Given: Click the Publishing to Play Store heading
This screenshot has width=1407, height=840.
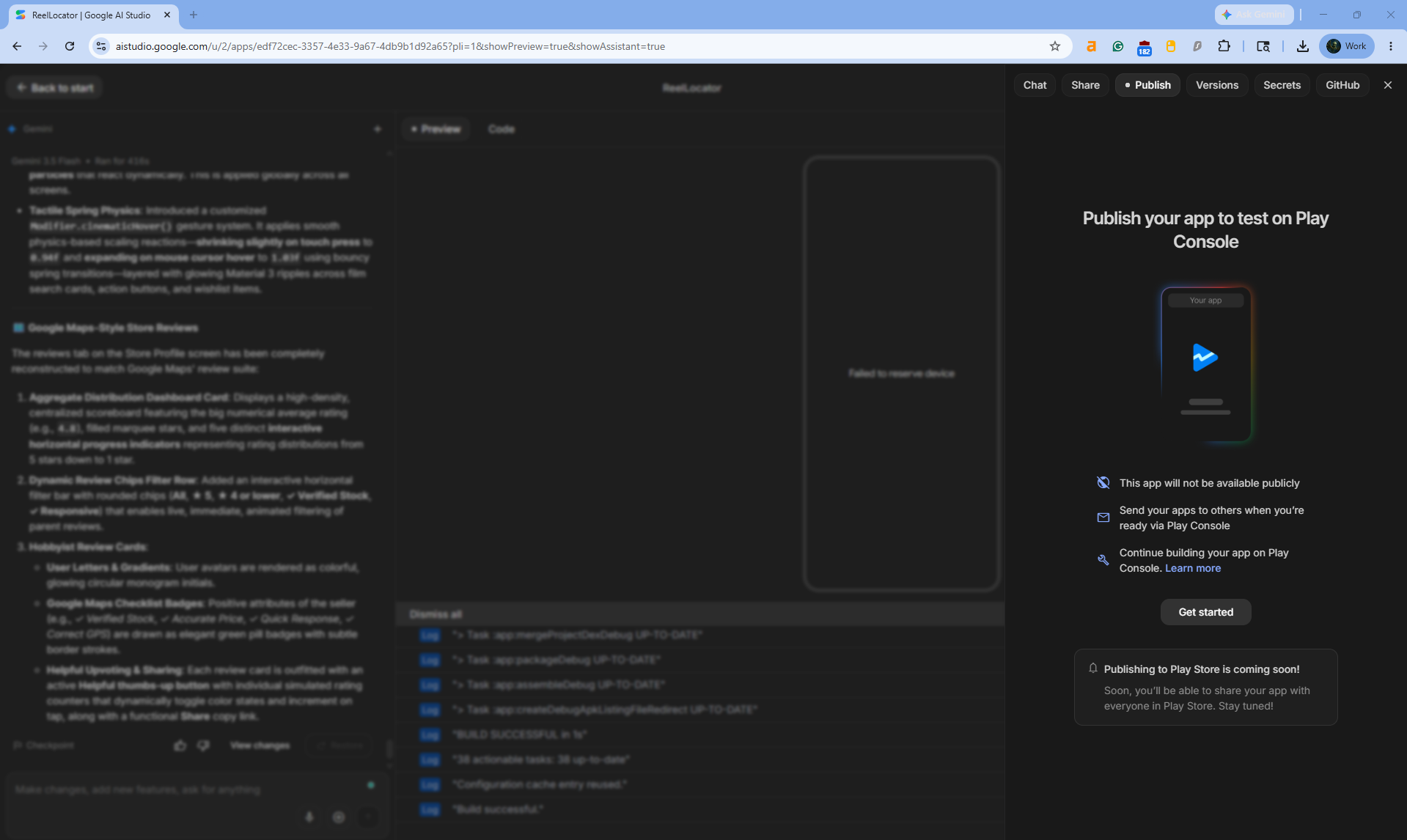Looking at the screenshot, I should pos(1201,669).
